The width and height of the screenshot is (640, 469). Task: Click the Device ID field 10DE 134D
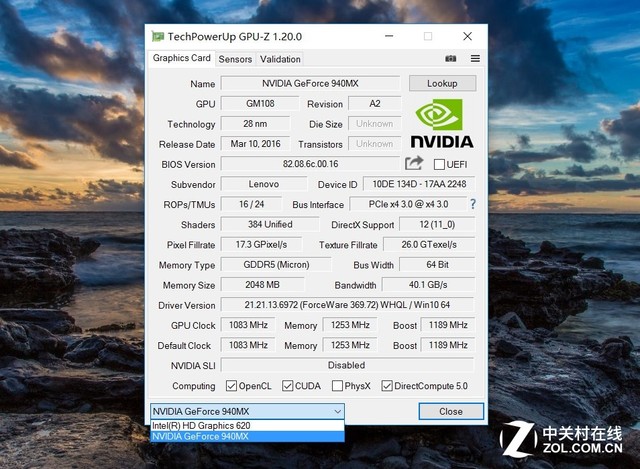coord(419,184)
